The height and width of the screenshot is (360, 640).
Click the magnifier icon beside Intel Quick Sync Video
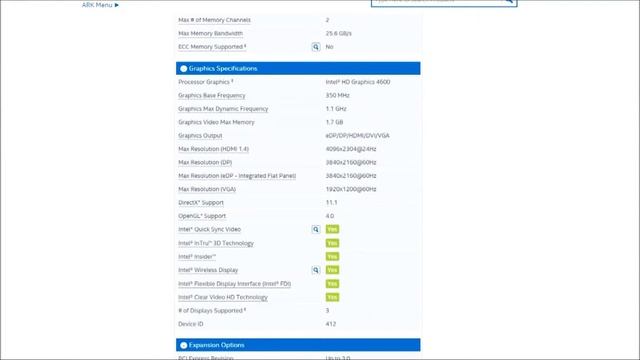(x=316, y=229)
